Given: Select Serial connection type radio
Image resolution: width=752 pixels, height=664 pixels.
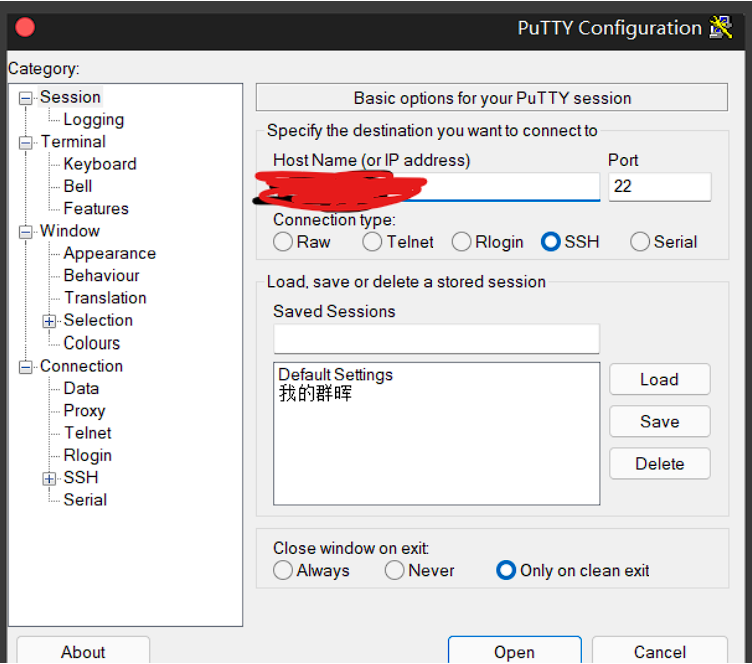Looking at the screenshot, I should click(x=640, y=242).
